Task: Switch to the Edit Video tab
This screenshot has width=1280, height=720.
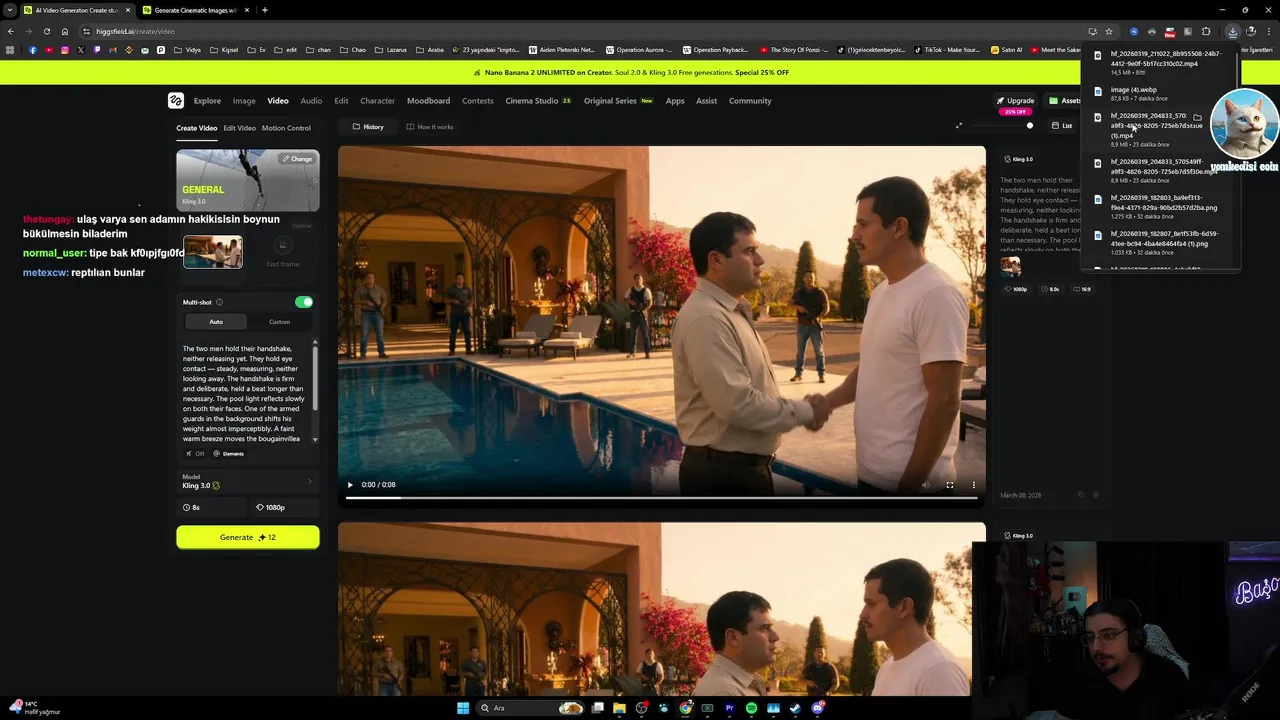Action: [239, 128]
